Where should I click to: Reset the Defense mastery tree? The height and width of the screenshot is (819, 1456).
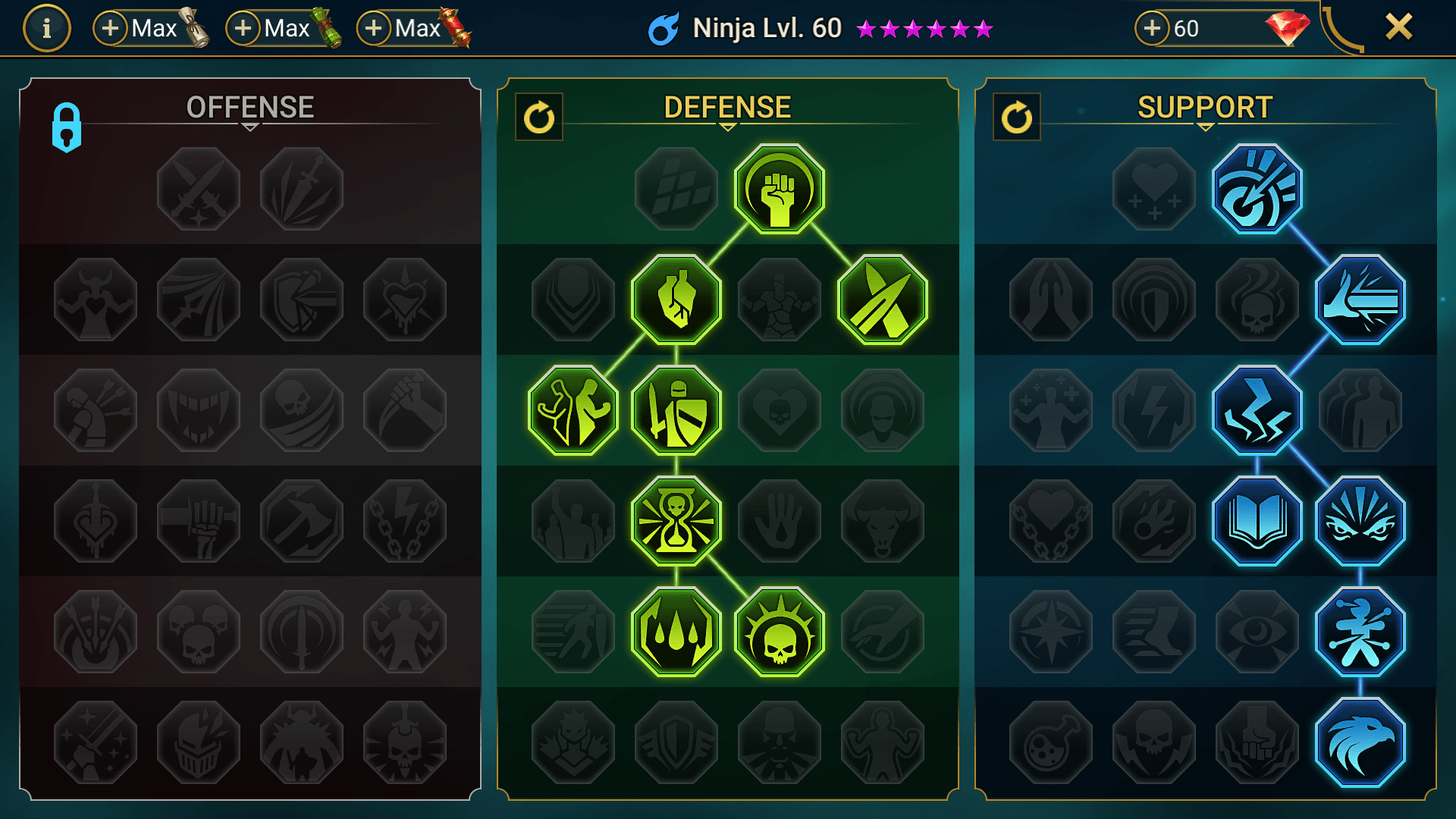coord(539,118)
